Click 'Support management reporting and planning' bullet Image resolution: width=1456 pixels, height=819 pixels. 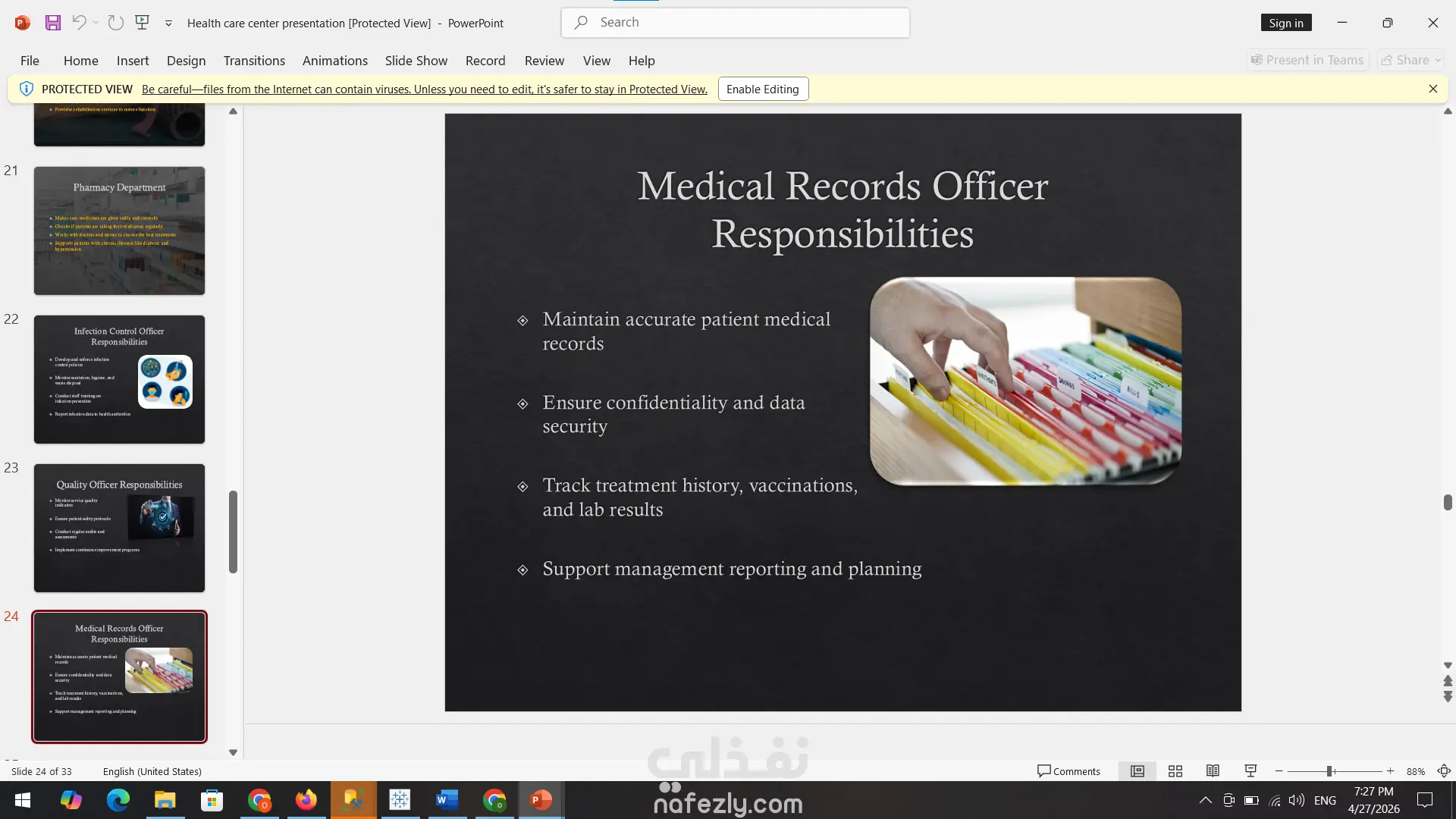(732, 569)
